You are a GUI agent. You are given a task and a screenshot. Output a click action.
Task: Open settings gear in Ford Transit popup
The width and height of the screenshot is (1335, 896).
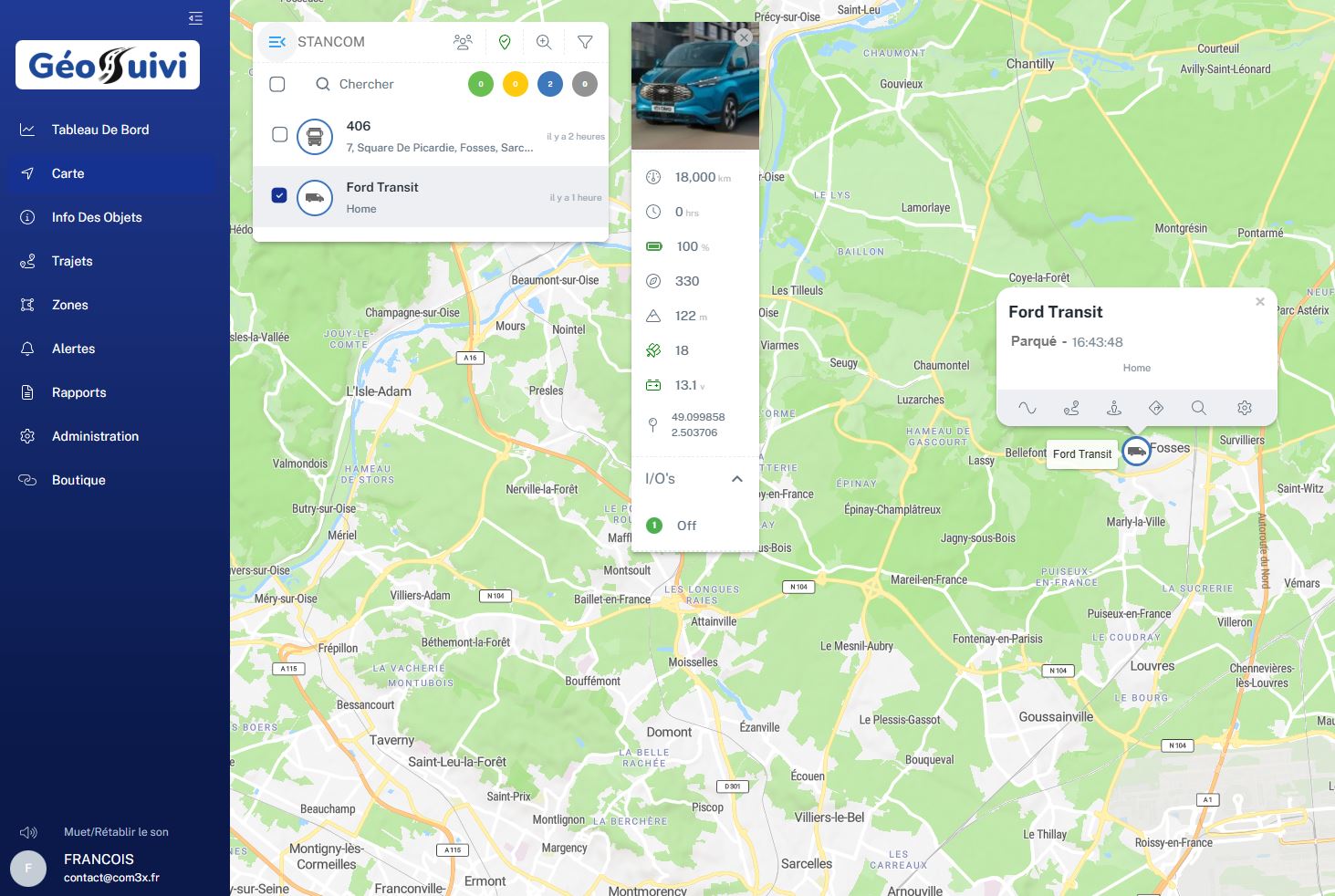[1245, 408]
